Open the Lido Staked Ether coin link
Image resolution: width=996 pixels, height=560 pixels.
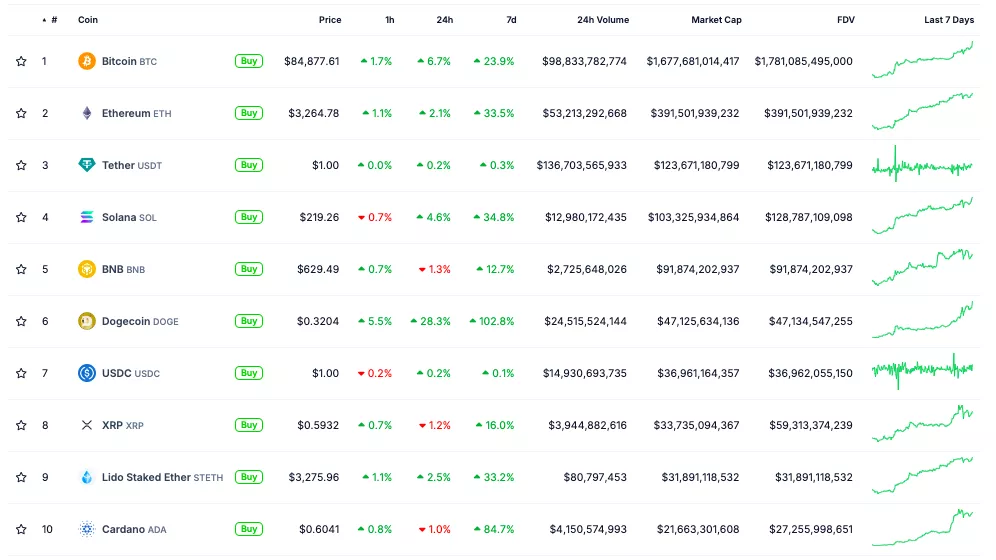tap(146, 477)
